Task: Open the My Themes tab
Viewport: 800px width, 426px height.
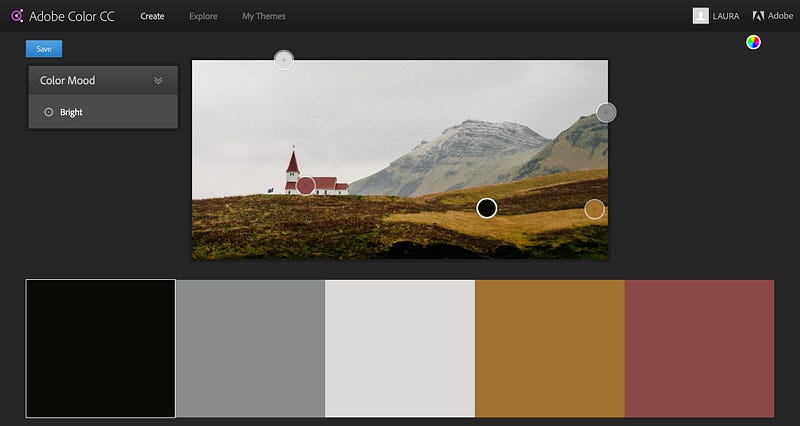Action: [264, 16]
